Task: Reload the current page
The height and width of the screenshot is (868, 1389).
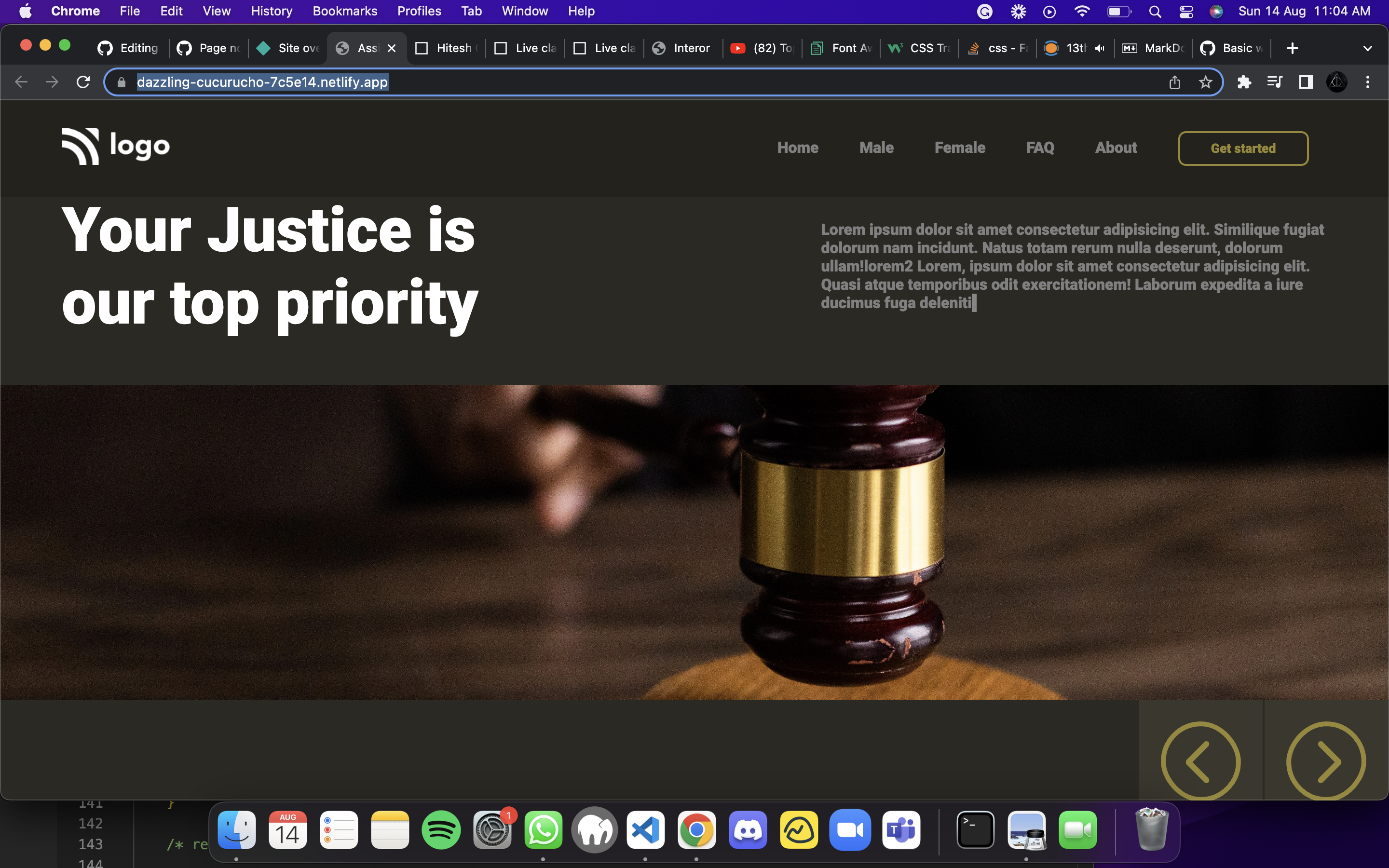Action: click(83, 82)
